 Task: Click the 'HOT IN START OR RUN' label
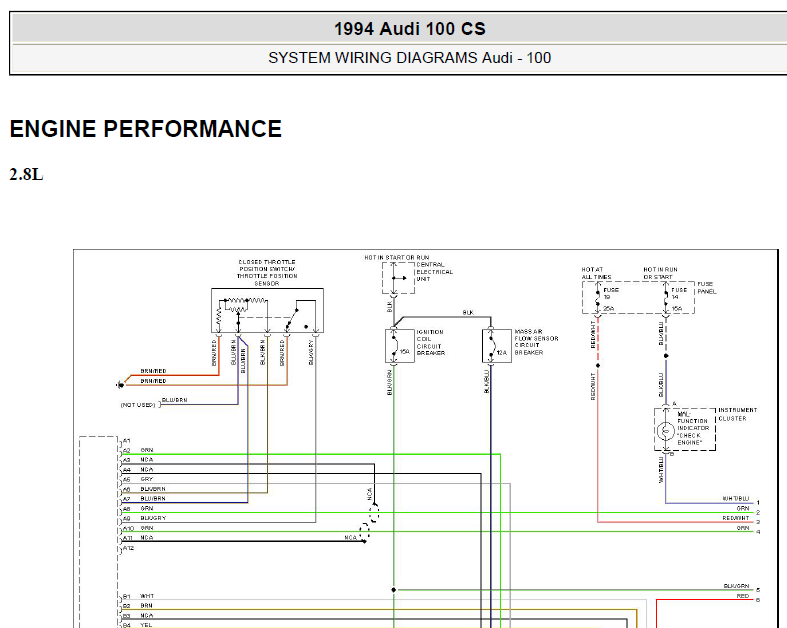(x=397, y=258)
